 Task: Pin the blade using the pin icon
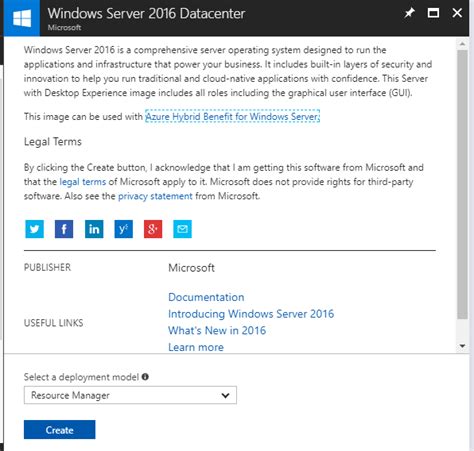click(409, 13)
